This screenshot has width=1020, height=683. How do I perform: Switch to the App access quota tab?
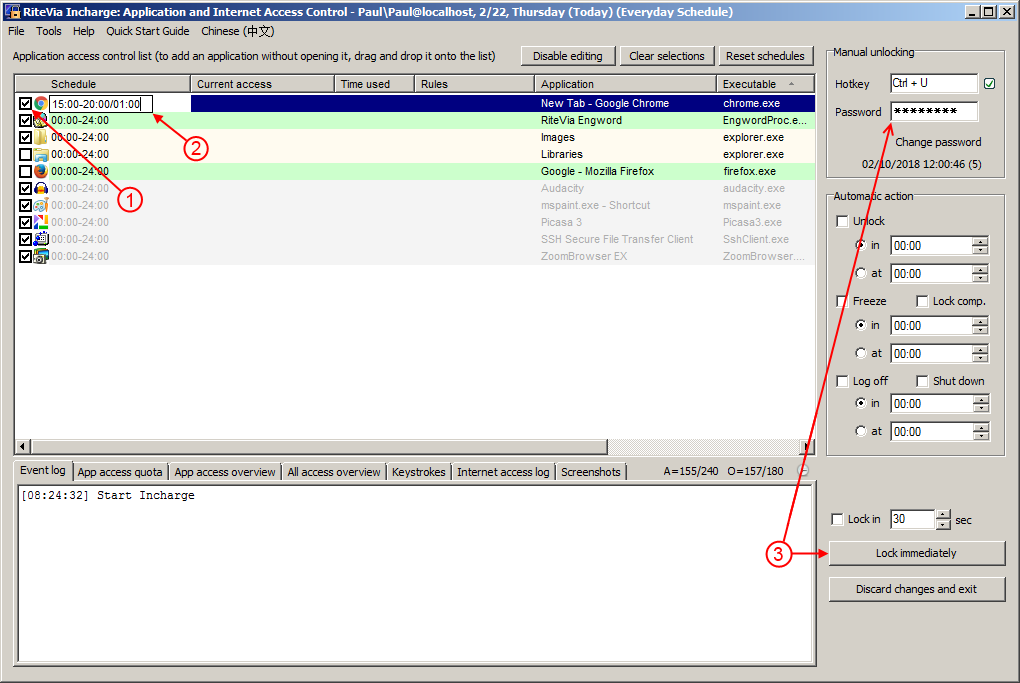pyautogui.click(x=120, y=472)
